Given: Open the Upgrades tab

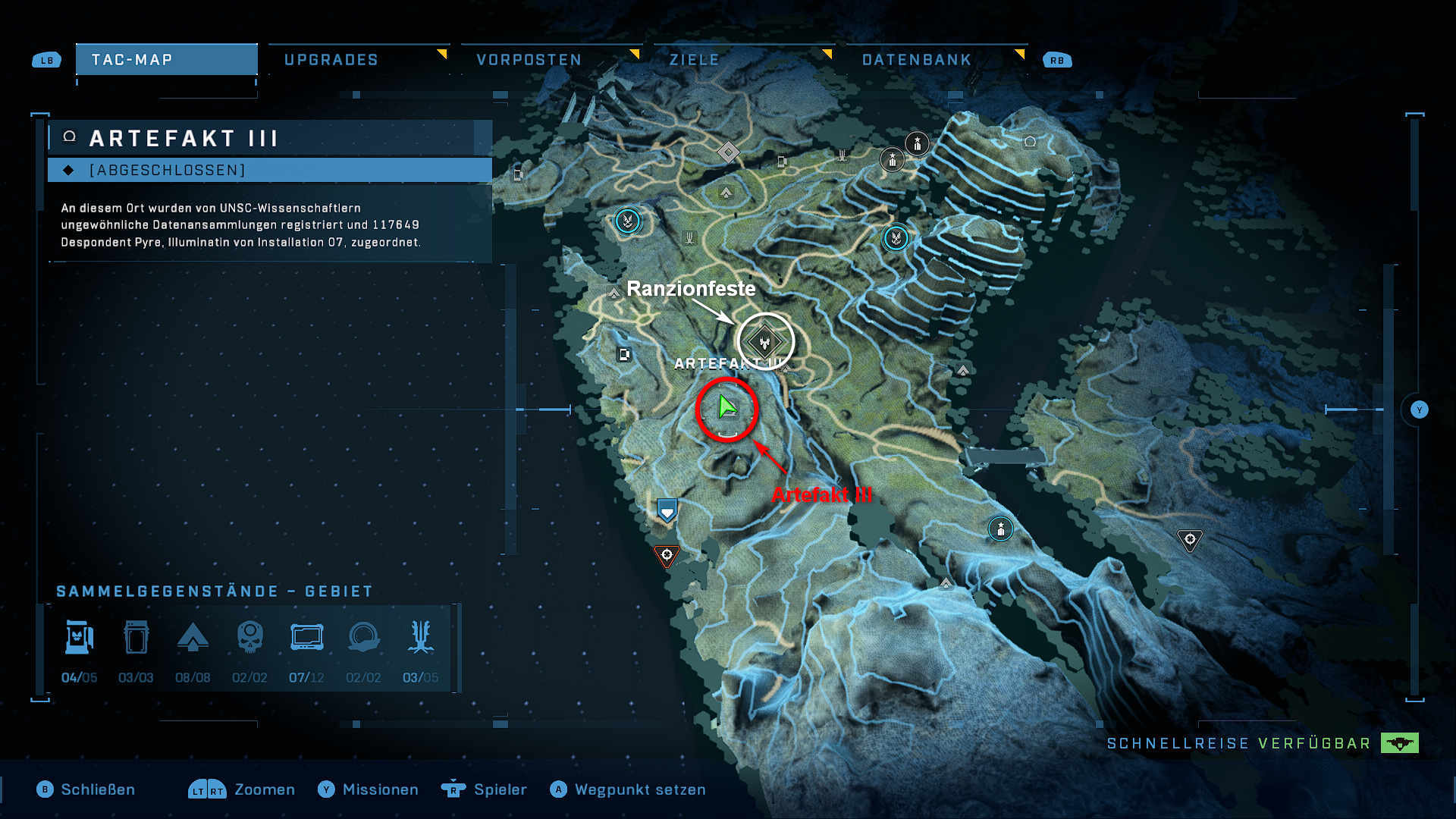Looking at the screenshot, I should (x=331, y=60).
